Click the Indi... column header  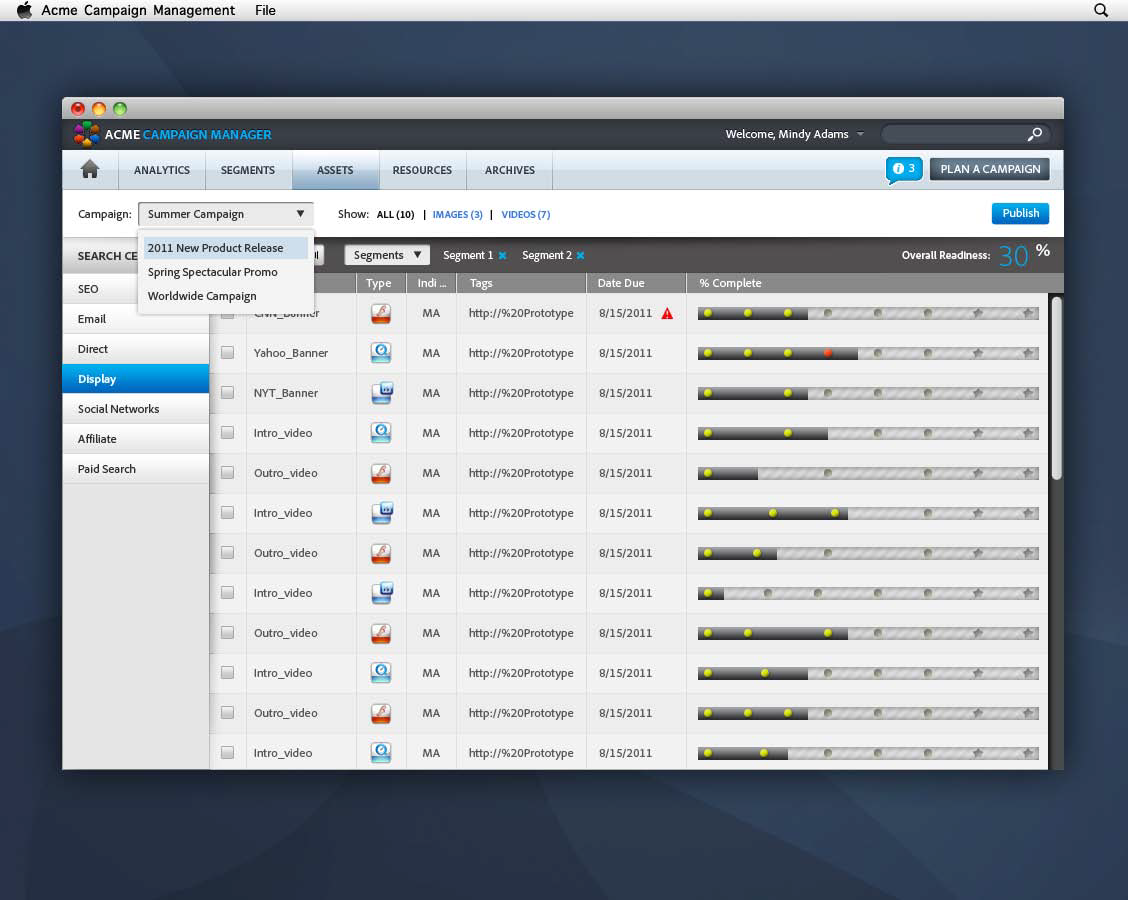[x=432, y=283]
